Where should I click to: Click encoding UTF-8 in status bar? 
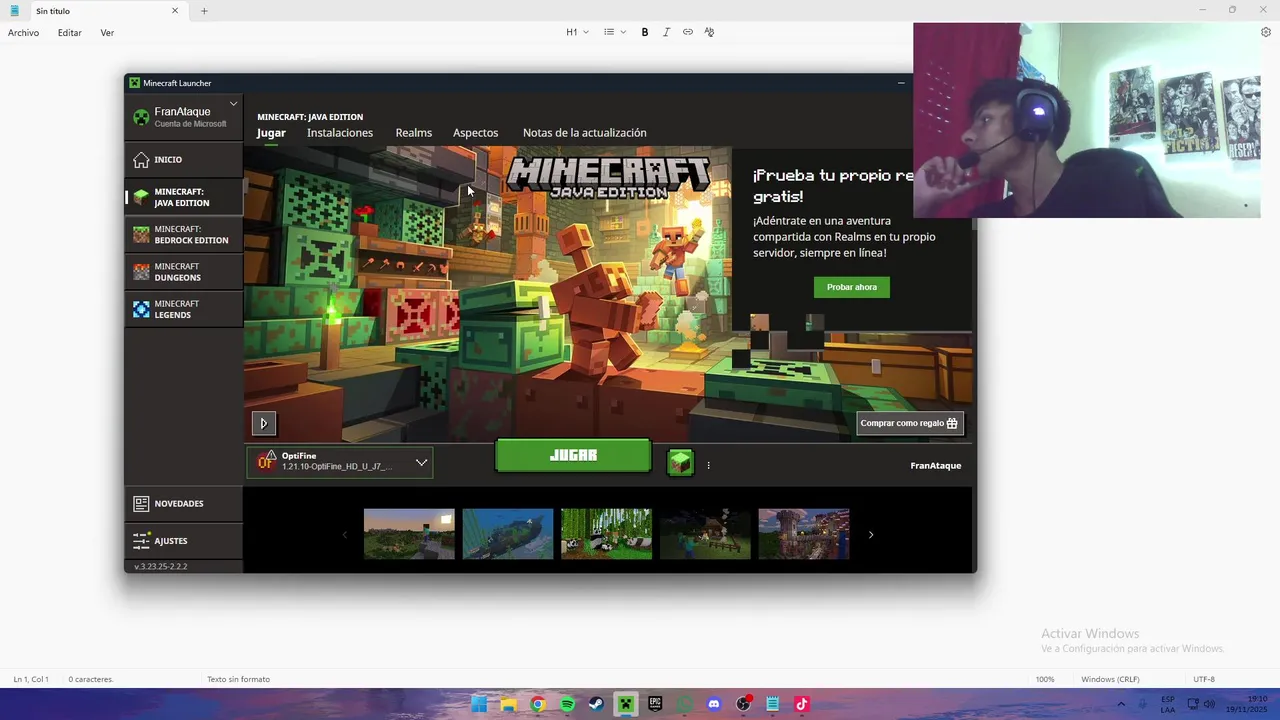coord(1204,679)
